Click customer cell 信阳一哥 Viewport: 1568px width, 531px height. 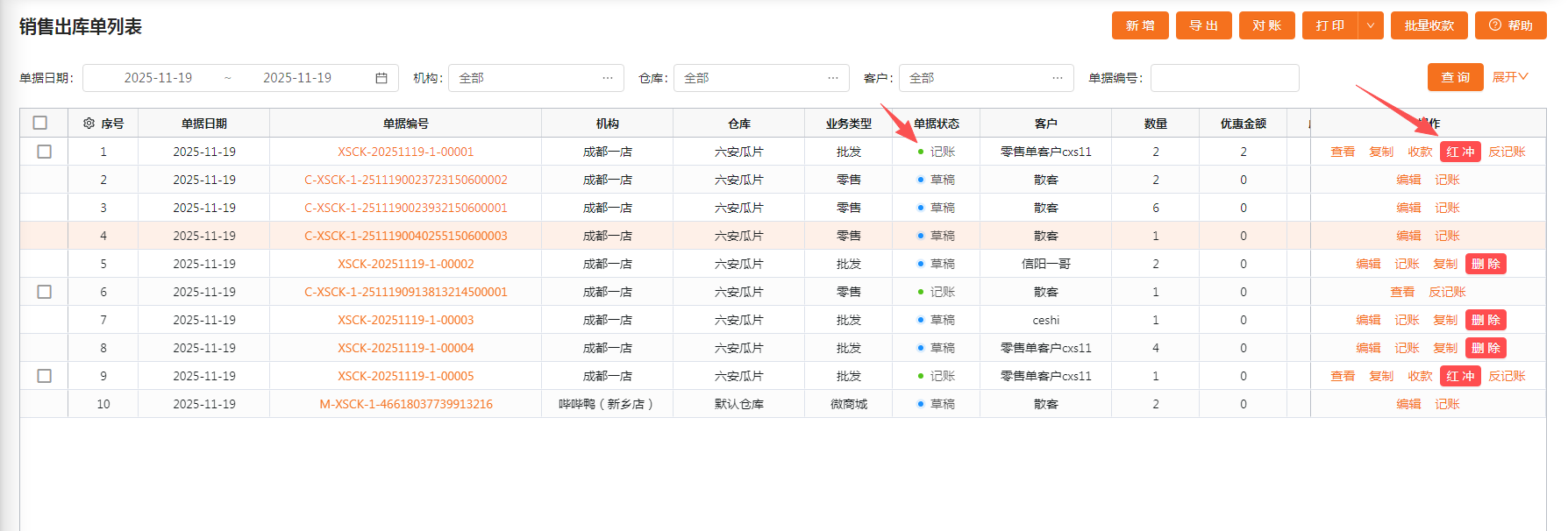[1046, 264]
